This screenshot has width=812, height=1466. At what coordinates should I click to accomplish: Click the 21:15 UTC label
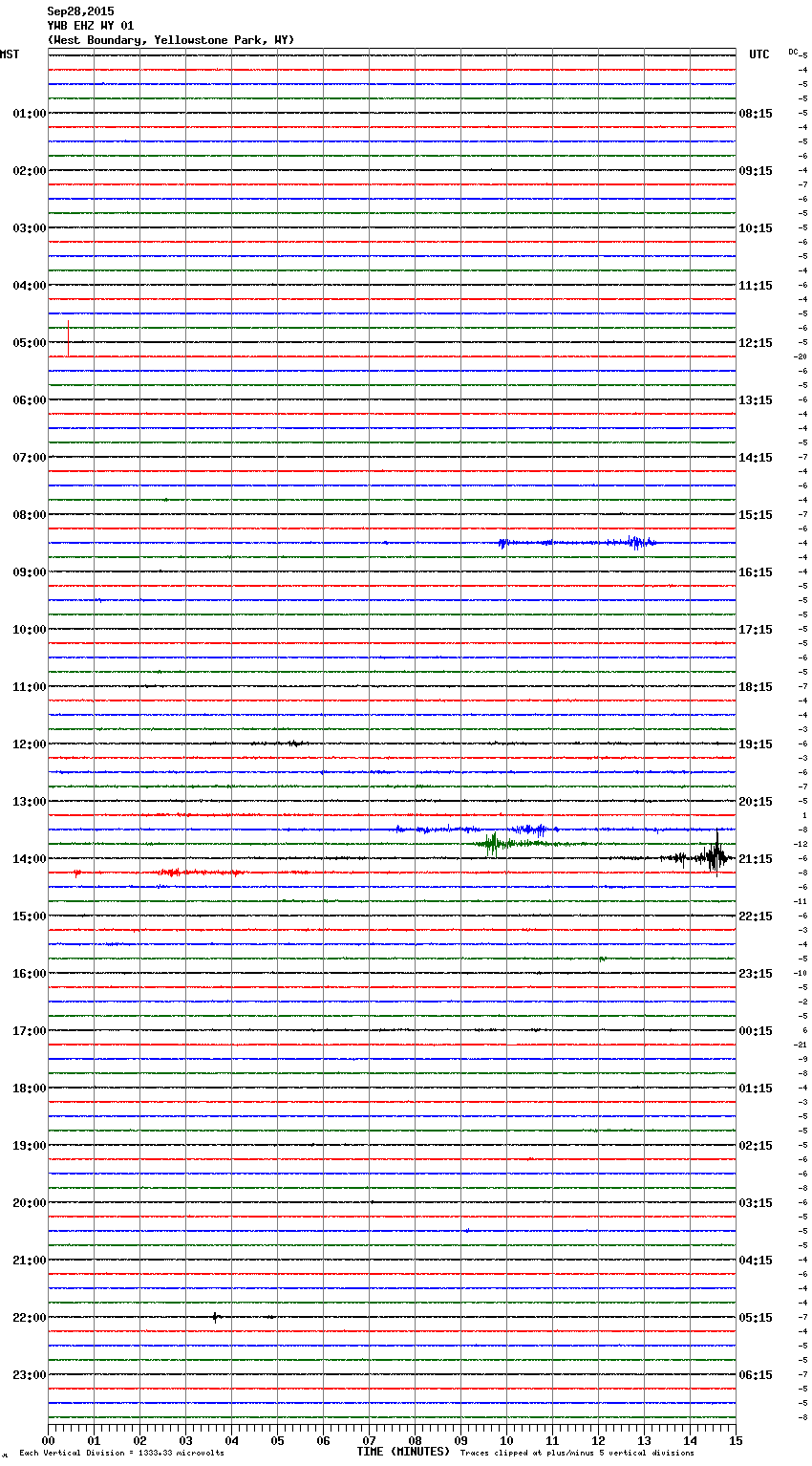(x=756, y=859)
